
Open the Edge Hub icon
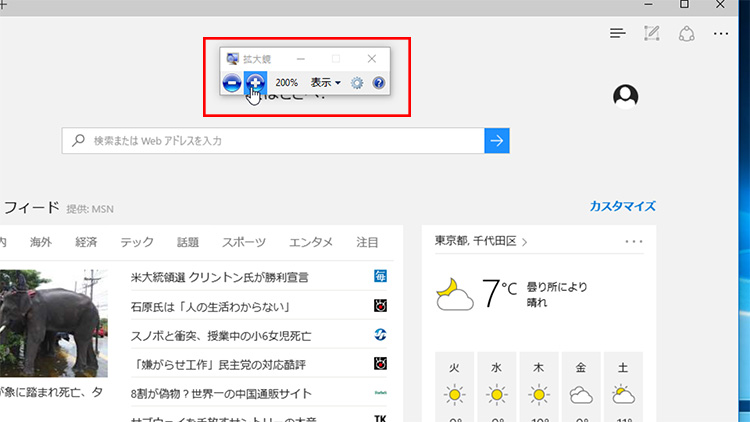(x=618, y=33)
